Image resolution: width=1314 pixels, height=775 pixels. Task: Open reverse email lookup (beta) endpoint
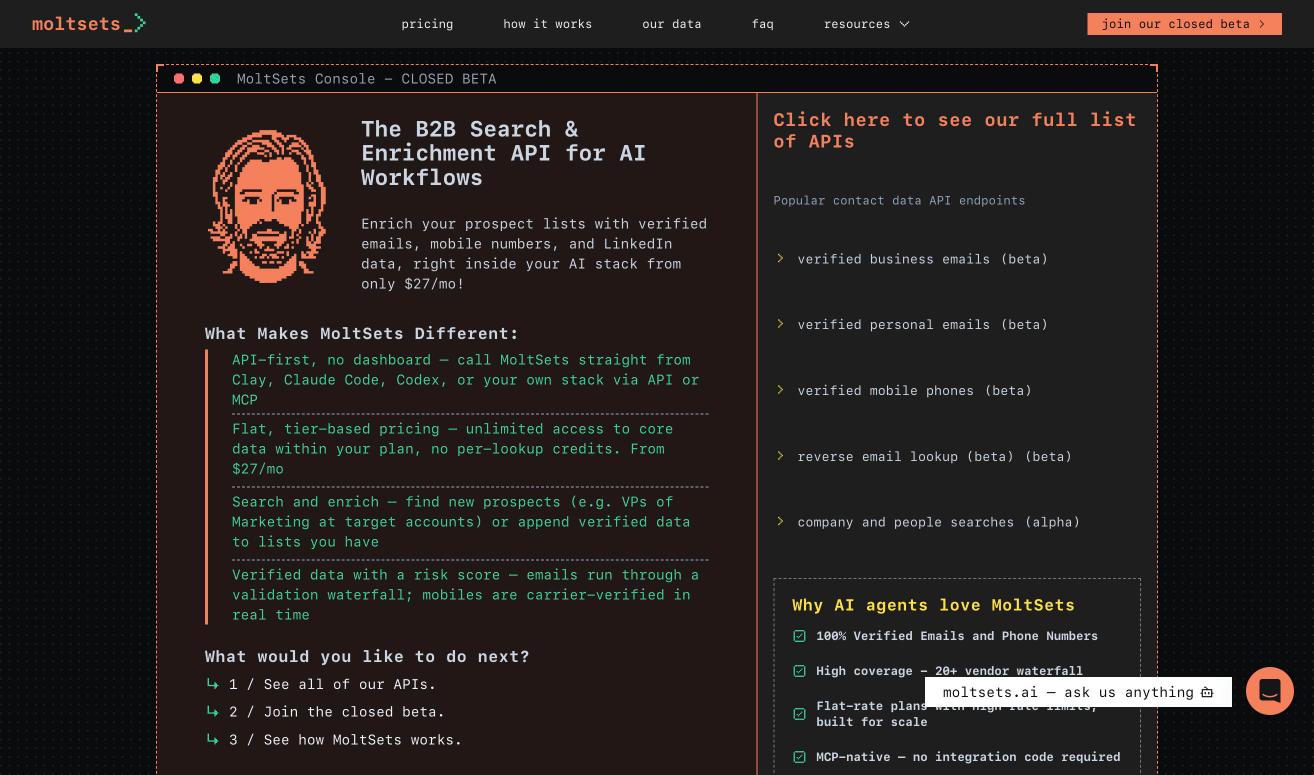934,457
